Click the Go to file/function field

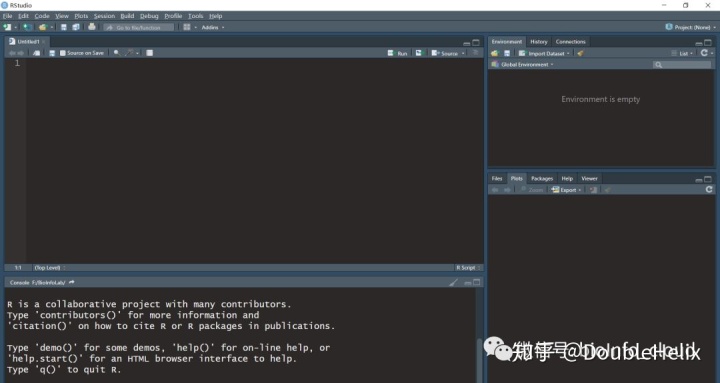pyautogui.click(x=139, y=27)
